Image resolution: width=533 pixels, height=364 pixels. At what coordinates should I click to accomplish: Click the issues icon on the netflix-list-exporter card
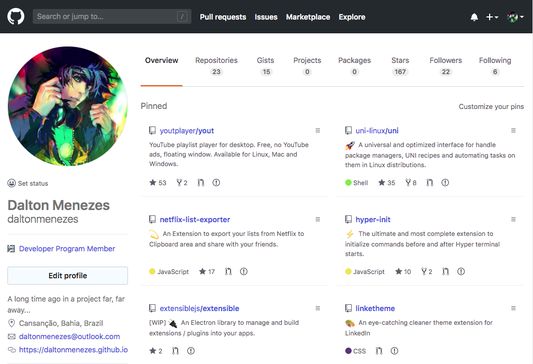[x=244, y=271]
